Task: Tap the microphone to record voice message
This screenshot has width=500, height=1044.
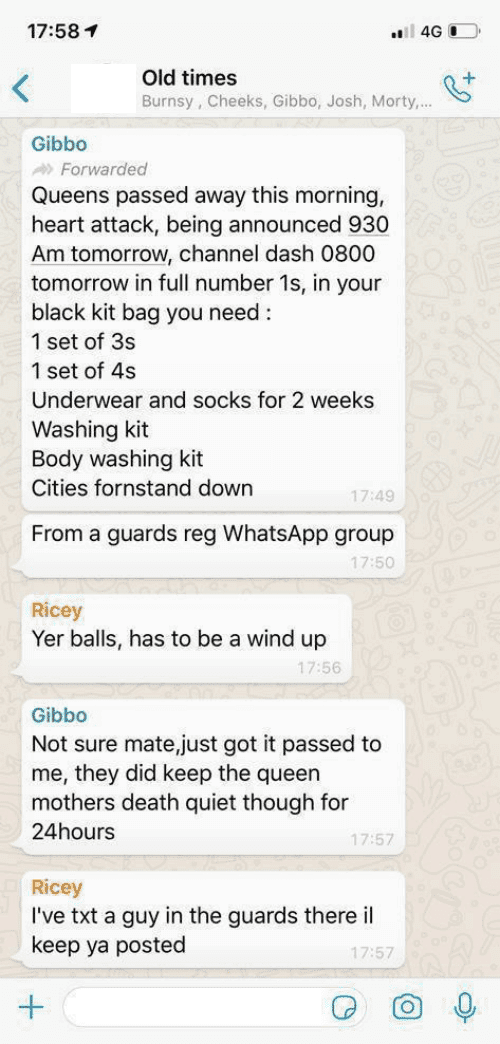Action: (464, 1006)
